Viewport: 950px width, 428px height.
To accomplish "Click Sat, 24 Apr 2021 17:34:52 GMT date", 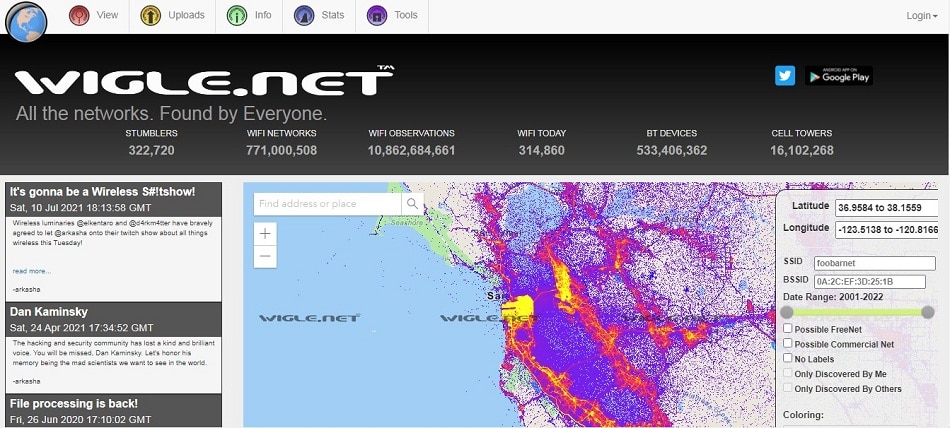I will (x=82, y=328).
